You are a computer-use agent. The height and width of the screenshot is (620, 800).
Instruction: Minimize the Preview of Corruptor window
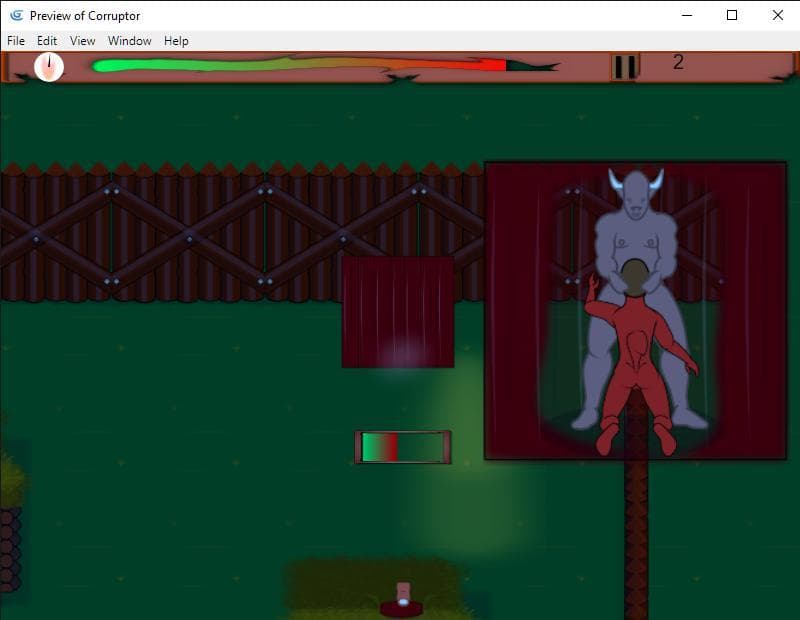687,15
